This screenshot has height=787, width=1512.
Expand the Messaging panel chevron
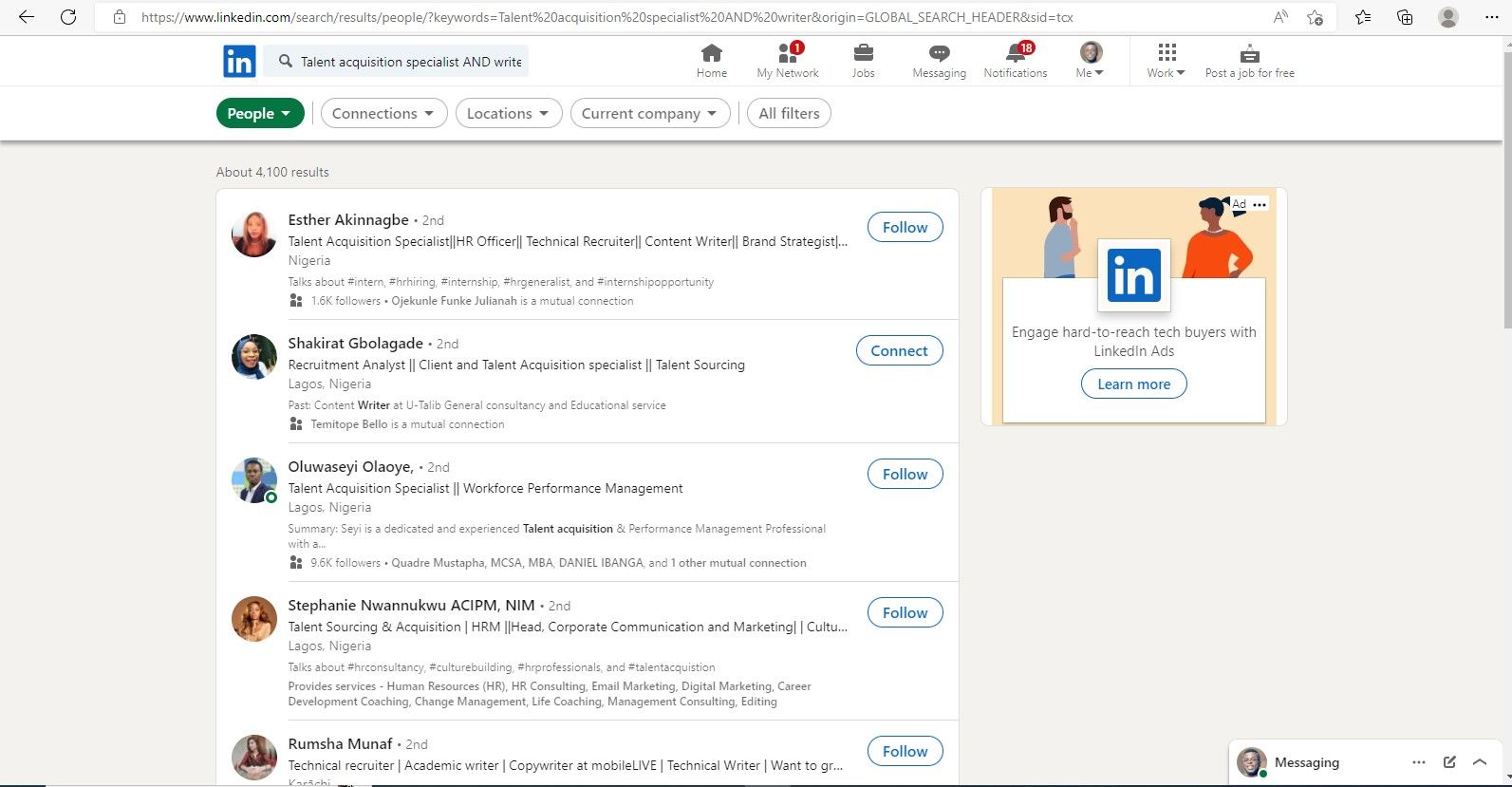pos(1480,762)
